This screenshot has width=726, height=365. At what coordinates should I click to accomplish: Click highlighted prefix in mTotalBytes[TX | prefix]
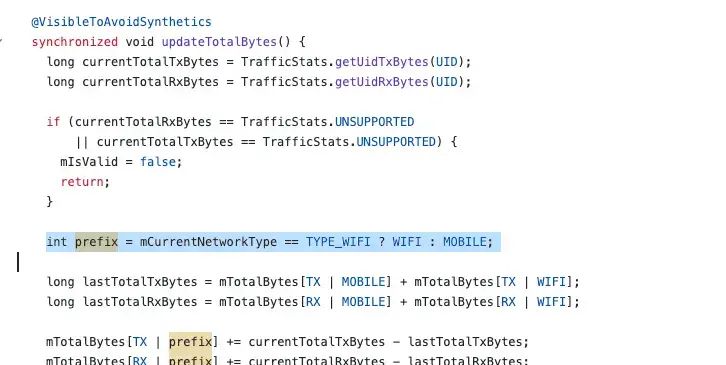(190, 342)
